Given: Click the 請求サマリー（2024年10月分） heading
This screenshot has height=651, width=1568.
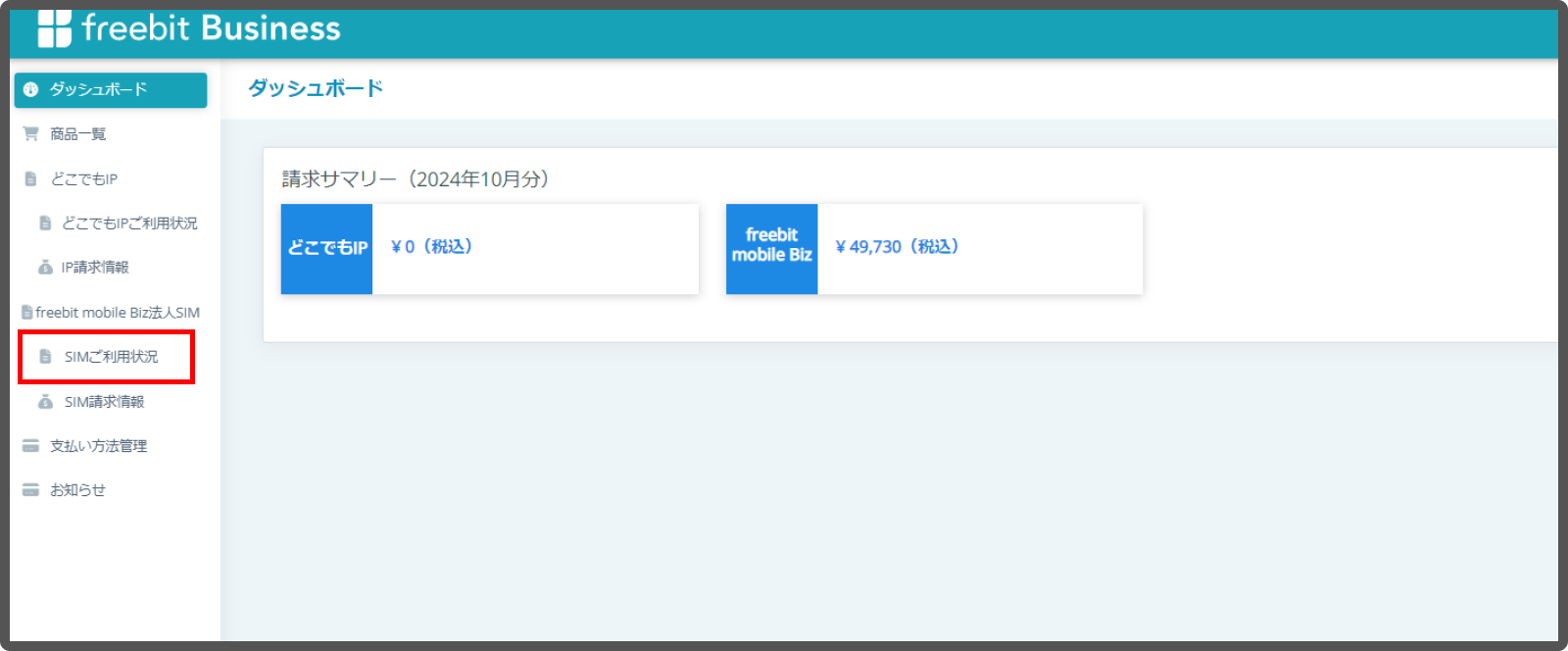Looking at the screenshot, I should pyautogui.click(x=416, y=178).
